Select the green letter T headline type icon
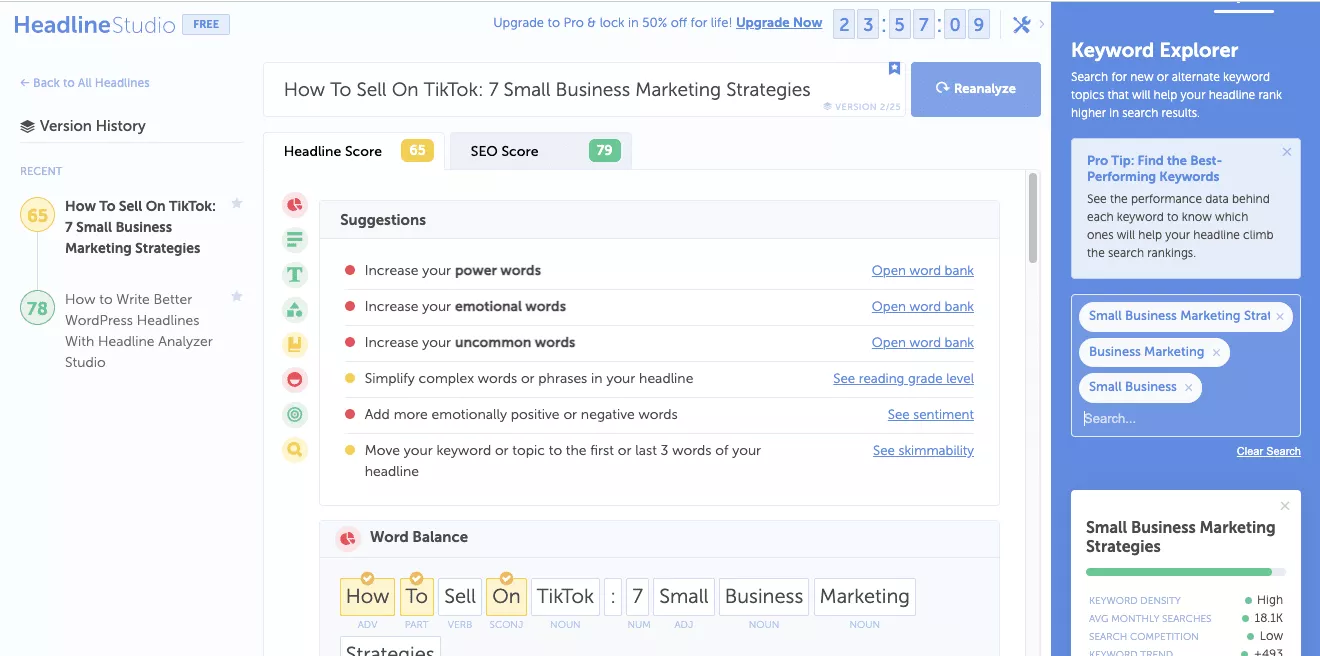Image resolution: width=1320 pixels, height=656 pixels. [294, 275]
